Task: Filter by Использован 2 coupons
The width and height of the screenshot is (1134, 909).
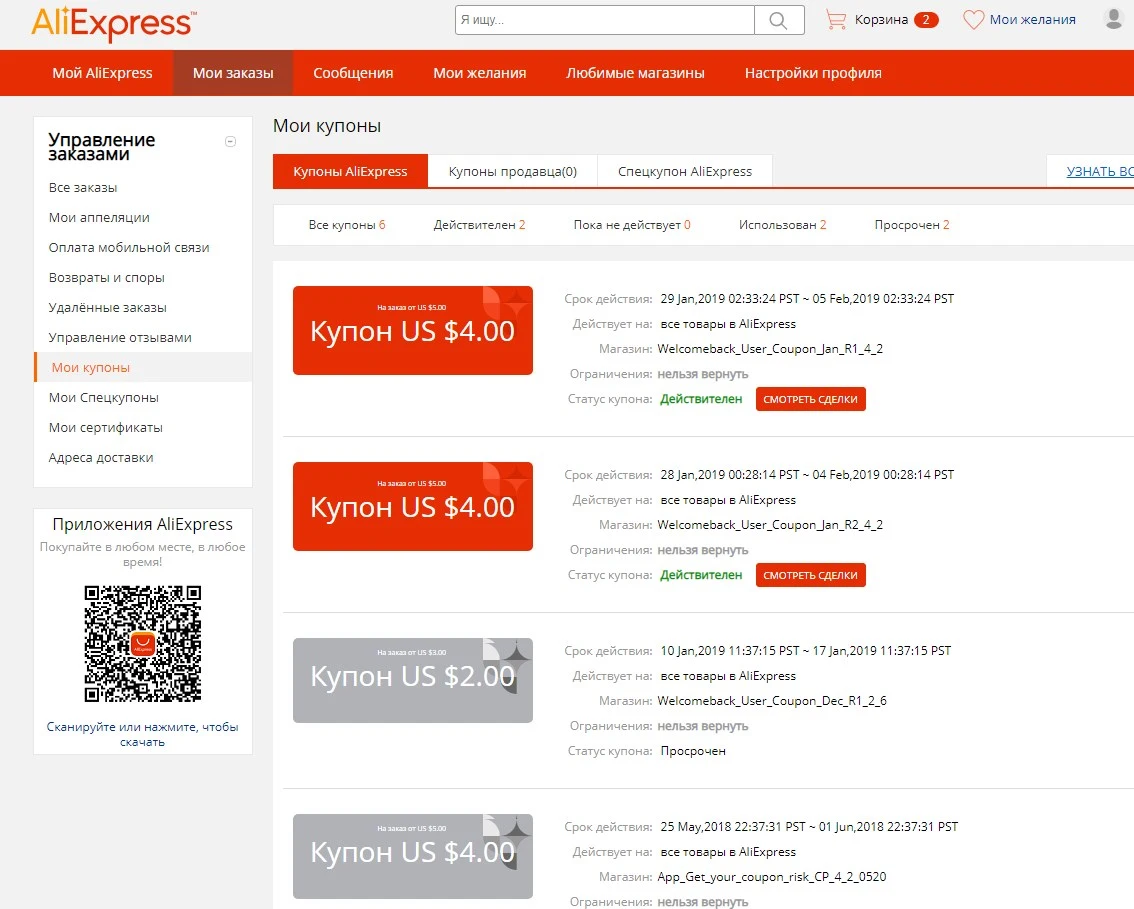Action: coord(783,225)
